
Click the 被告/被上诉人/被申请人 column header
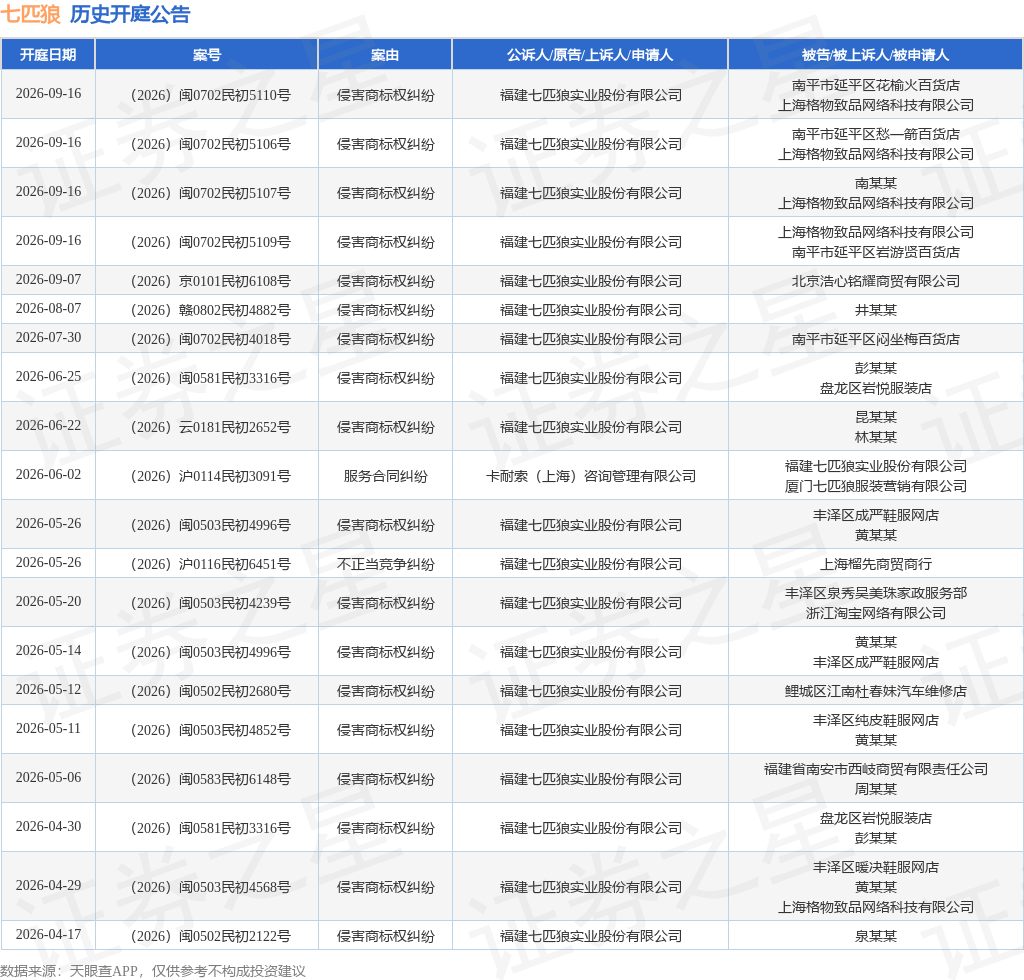point(875,55)
